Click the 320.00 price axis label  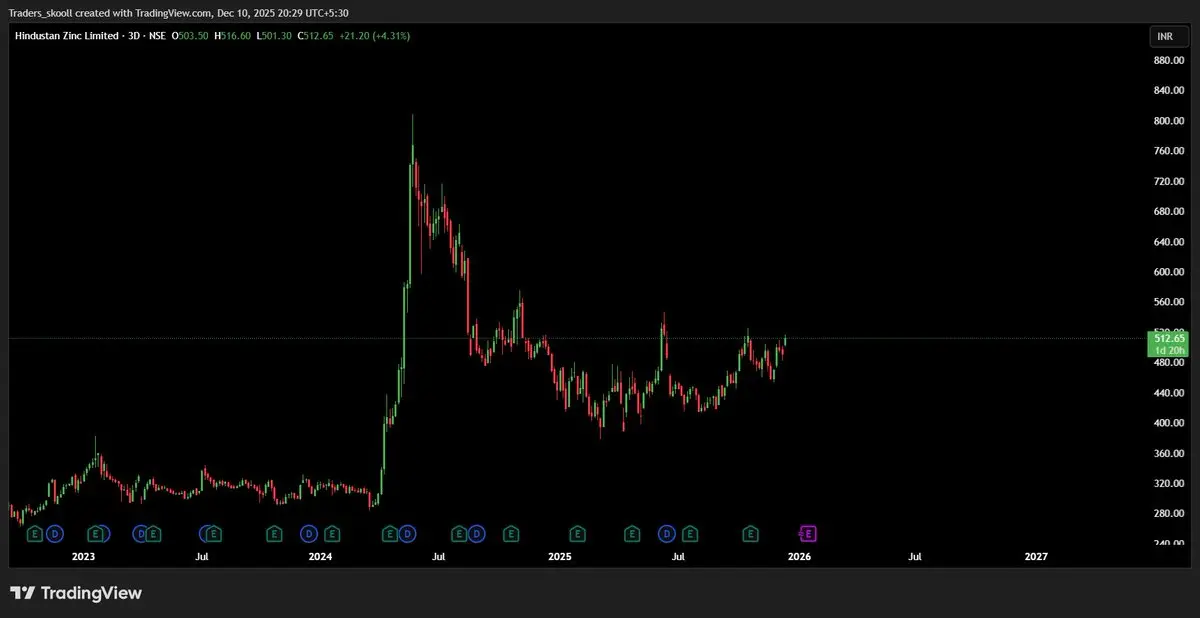click(1169, 483)
